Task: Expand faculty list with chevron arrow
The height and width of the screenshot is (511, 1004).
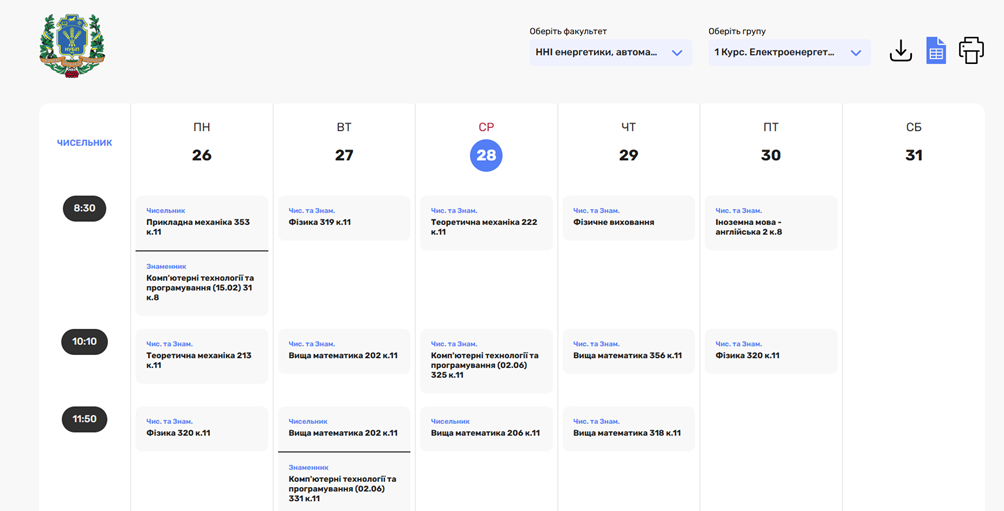Action: tap(677, 53)
